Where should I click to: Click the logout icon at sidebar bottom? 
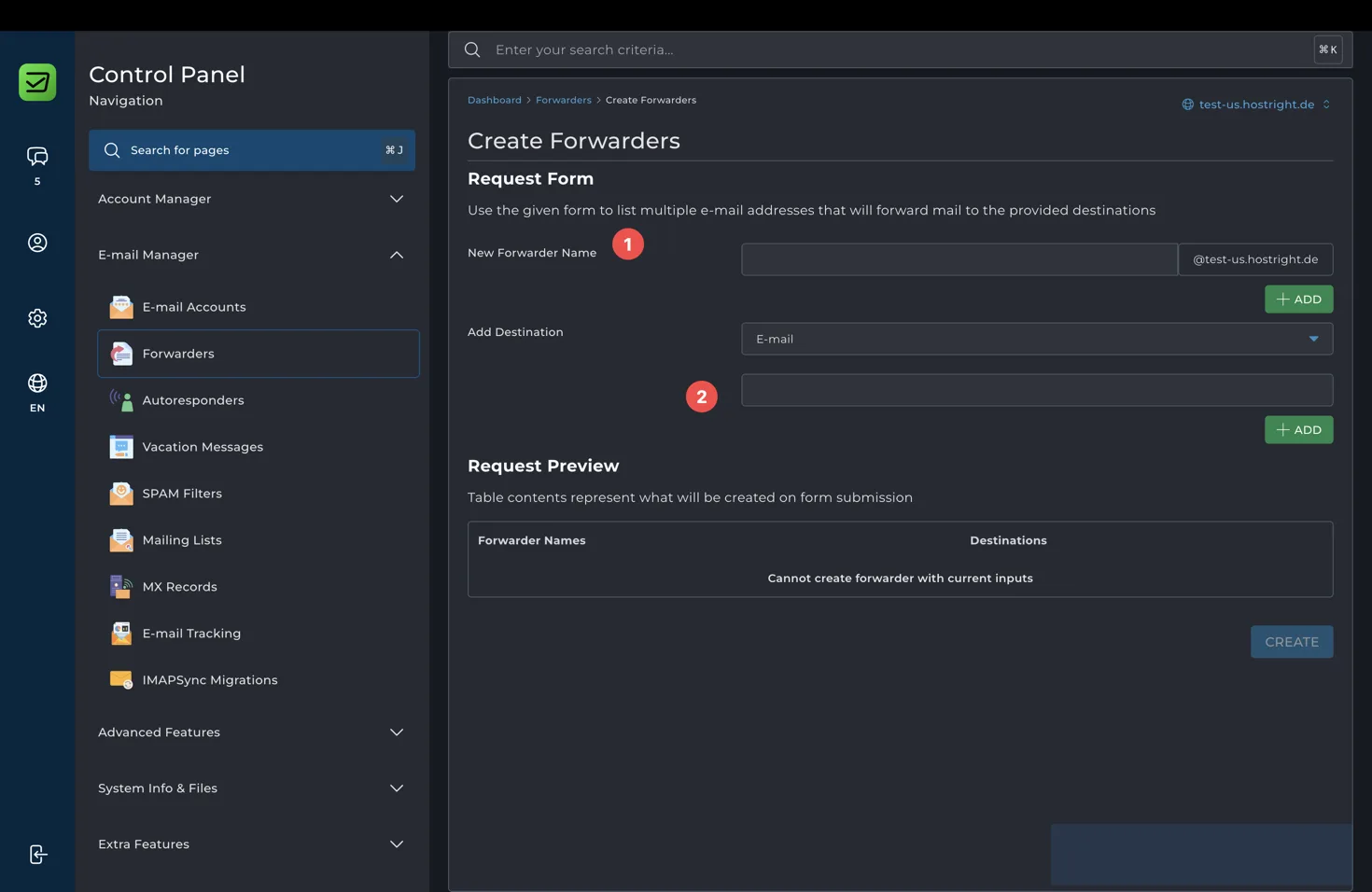(x=37, y=855)
